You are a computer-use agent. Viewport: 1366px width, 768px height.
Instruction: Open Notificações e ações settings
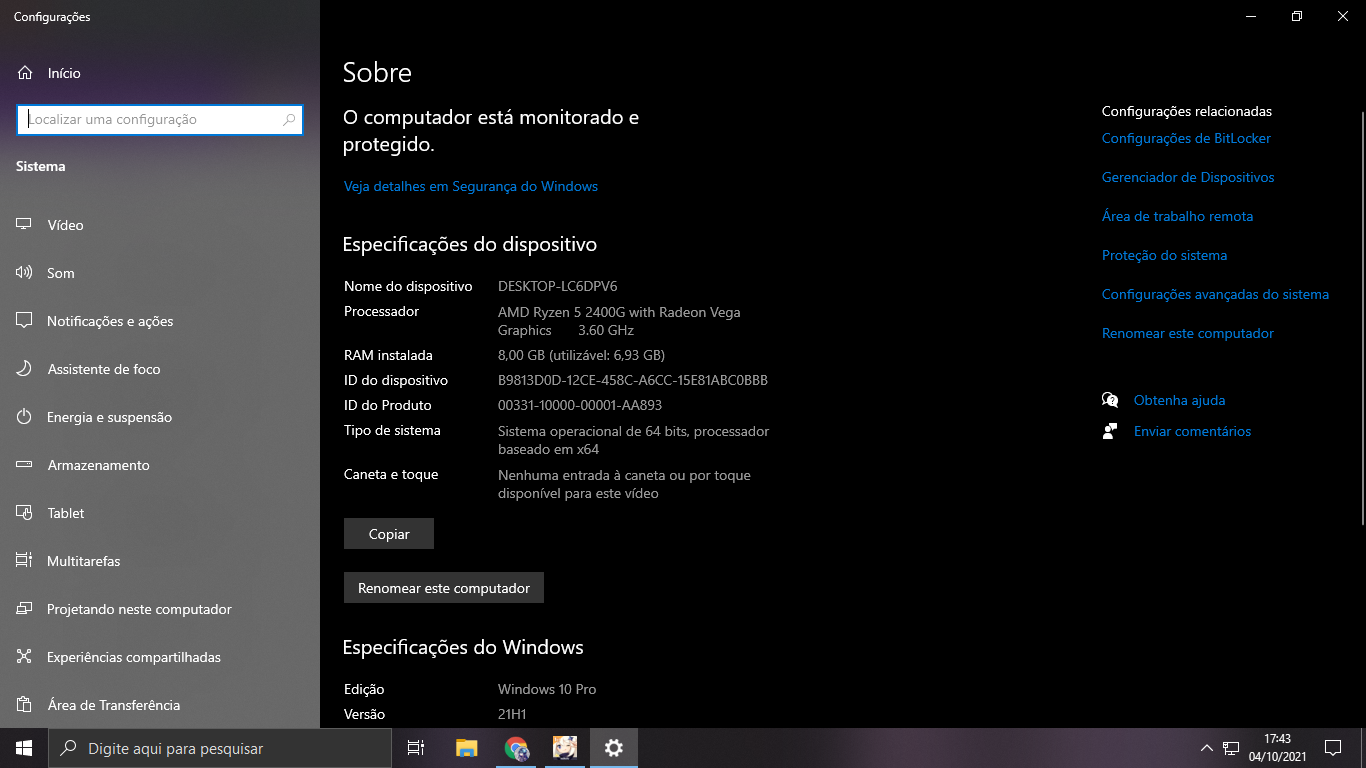click(x=160, y=321)
